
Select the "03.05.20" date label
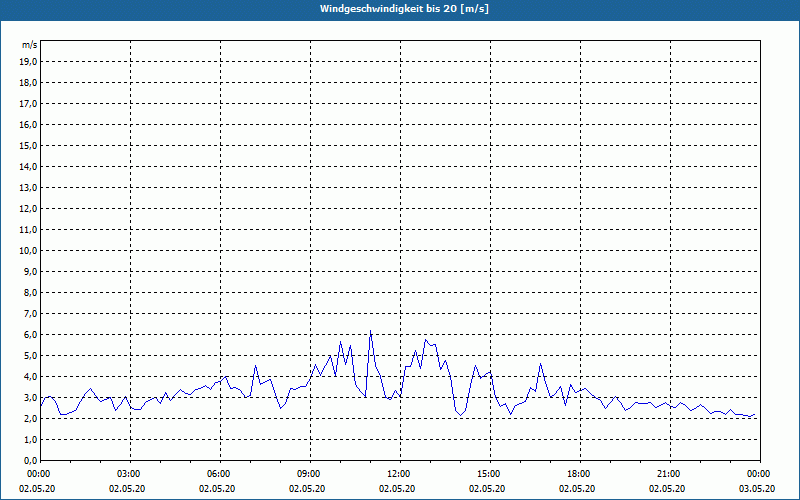click(757, 489)
